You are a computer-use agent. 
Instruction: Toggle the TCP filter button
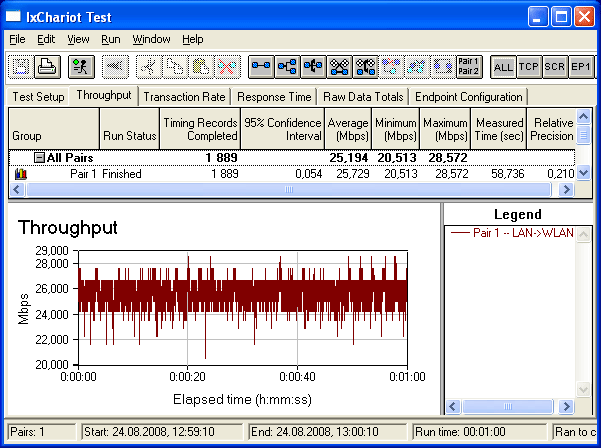[529, 67]
